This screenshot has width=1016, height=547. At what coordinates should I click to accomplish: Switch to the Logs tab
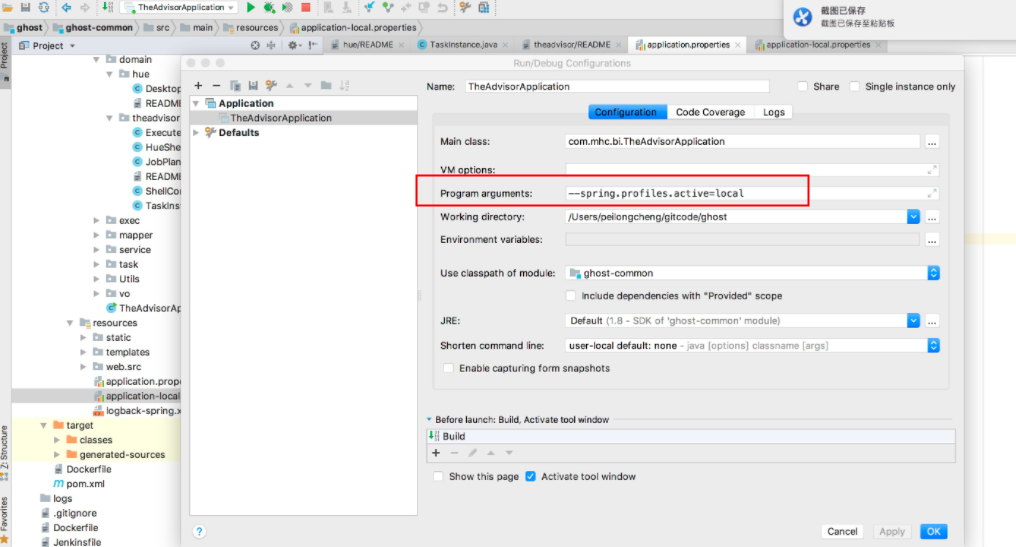pos(774,112)
